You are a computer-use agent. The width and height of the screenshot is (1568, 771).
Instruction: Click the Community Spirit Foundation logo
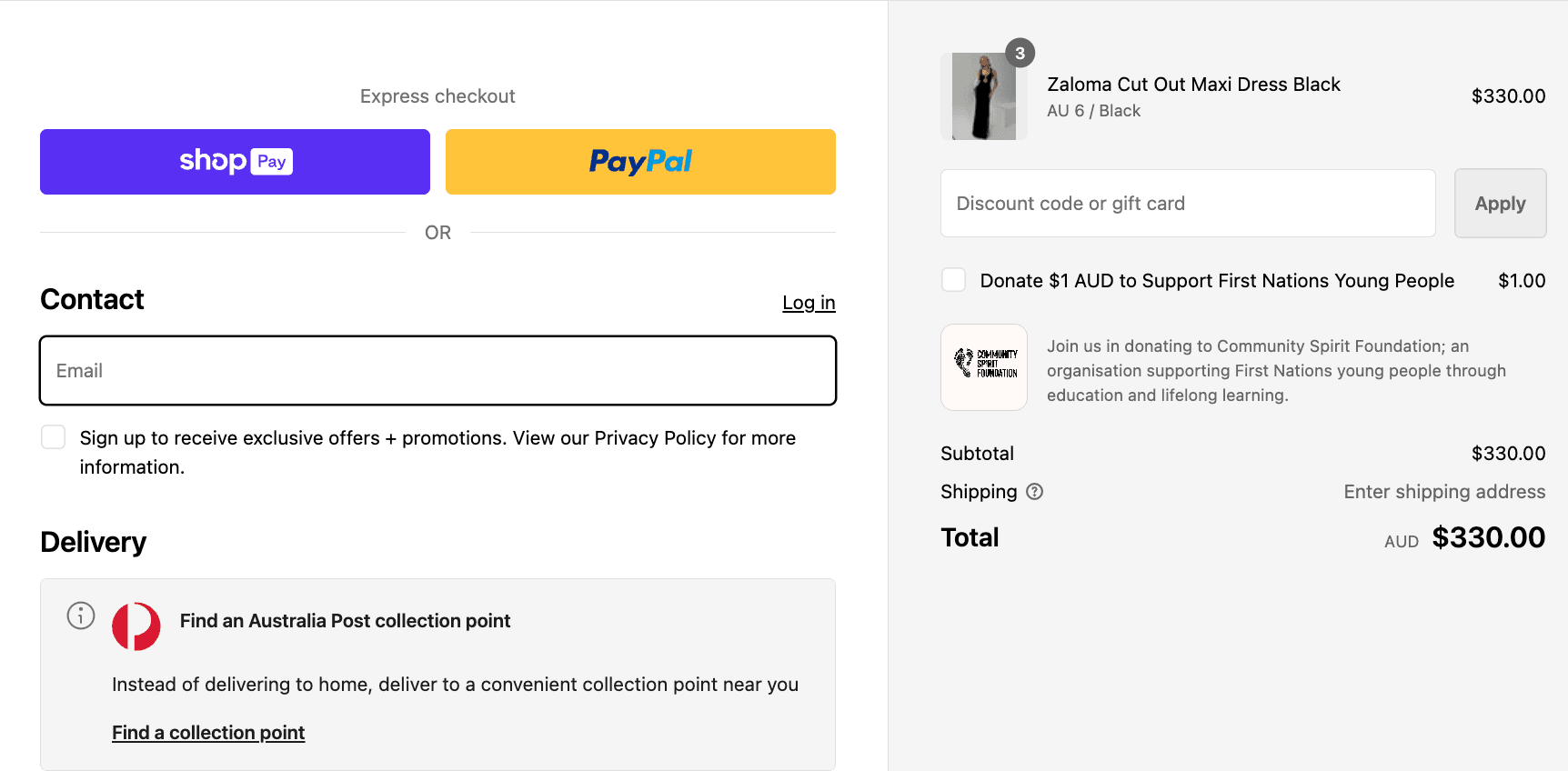pyautogui.click(x=984, y=367)
